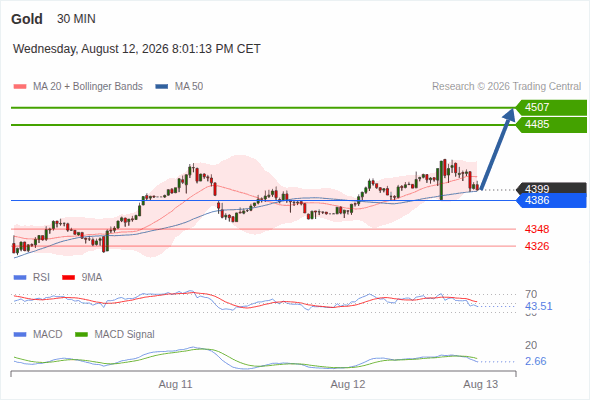Screen dimensions: 590x400
Task: Select the 4485 resistance price tag
Action: point(551,125)
